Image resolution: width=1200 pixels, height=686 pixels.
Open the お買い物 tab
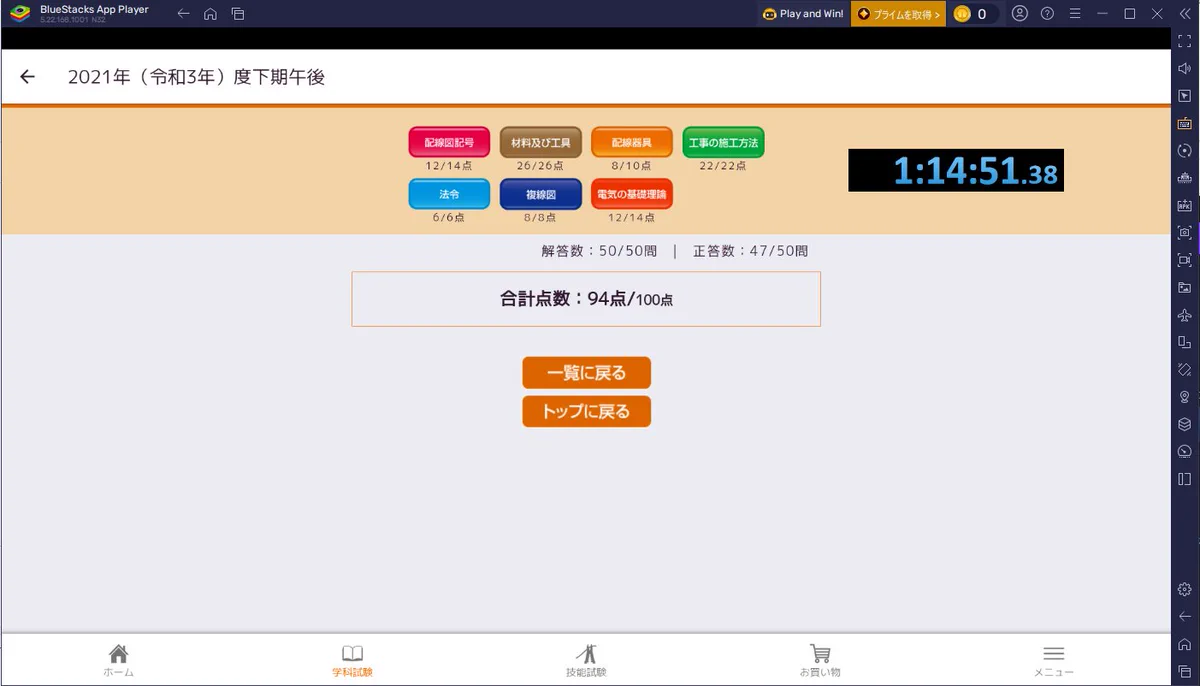click(820, 660)
